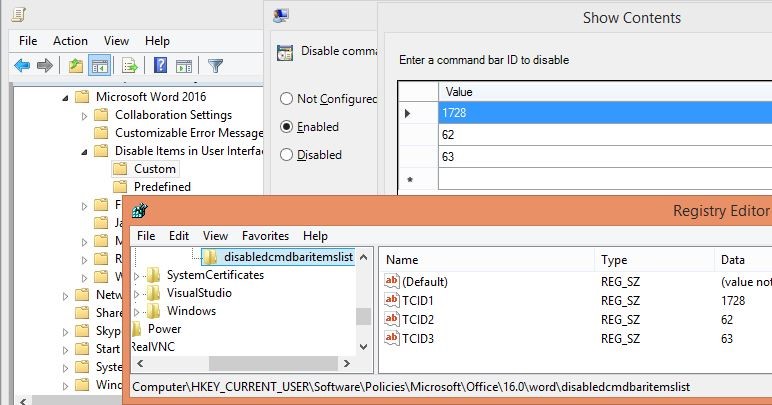Click the Microsoft Word 2016 folder icon

coord(82,96)
